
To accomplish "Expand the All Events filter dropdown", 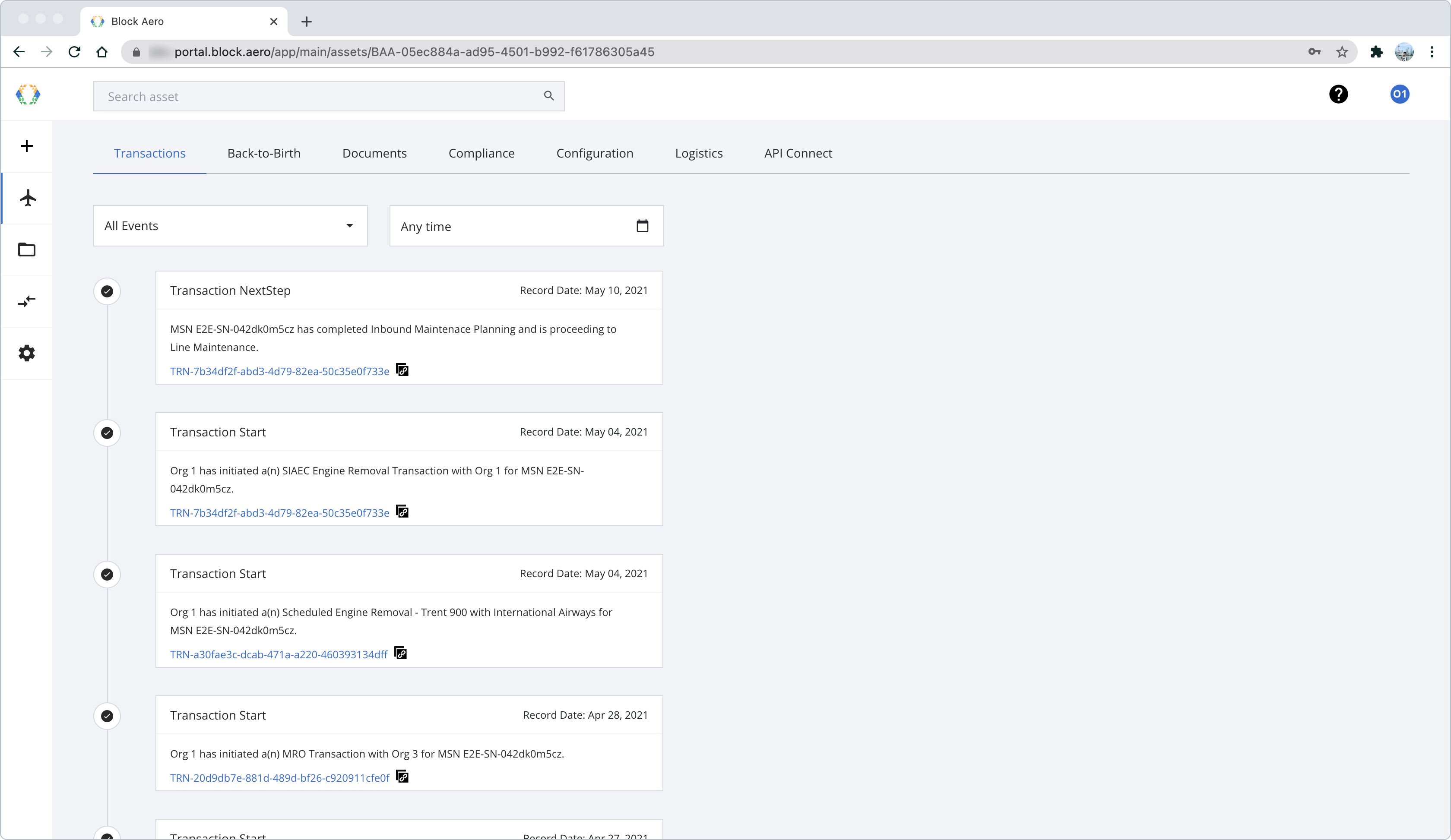I will click(x=349, y=225).
